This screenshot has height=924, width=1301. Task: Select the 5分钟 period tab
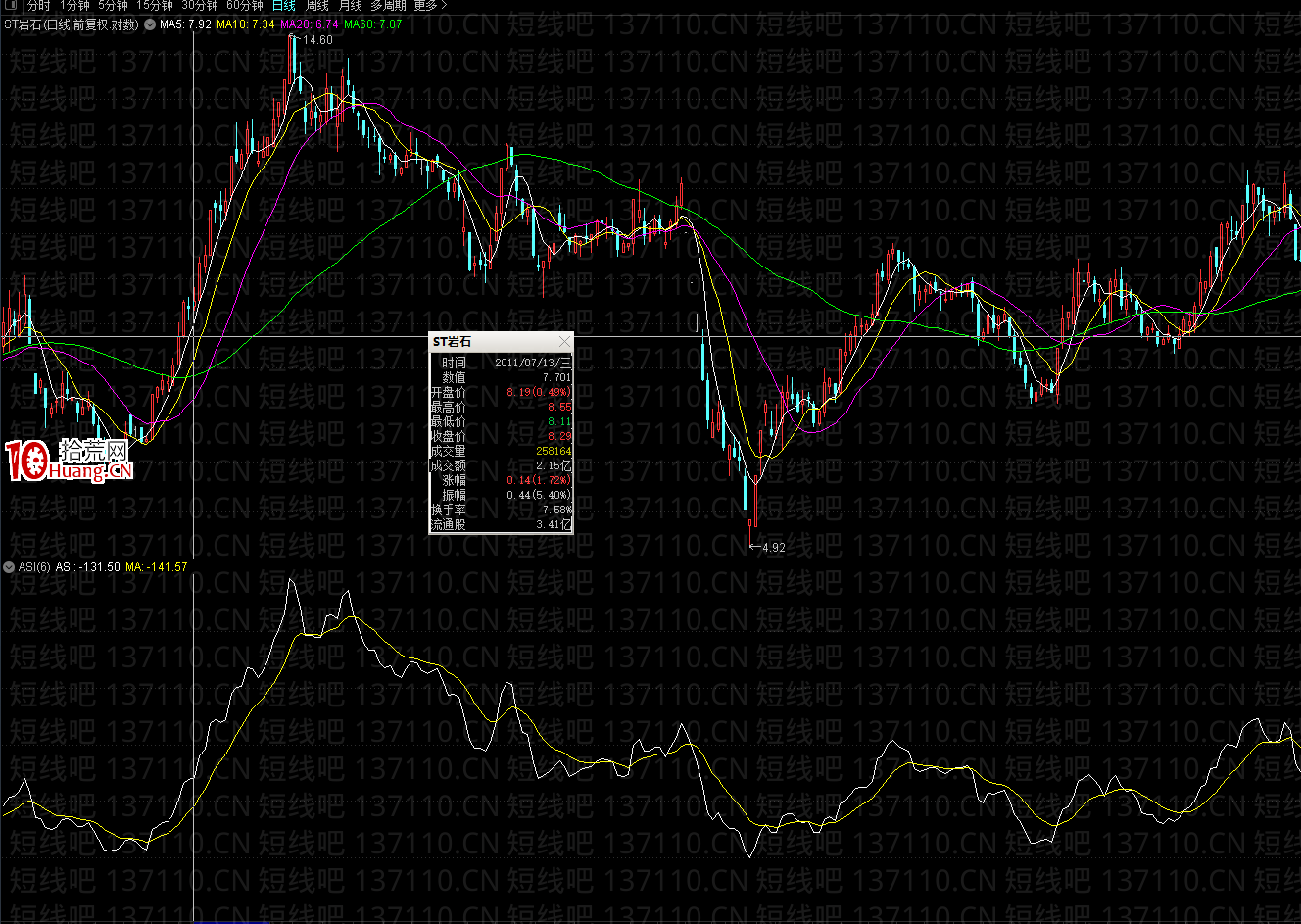113,6
